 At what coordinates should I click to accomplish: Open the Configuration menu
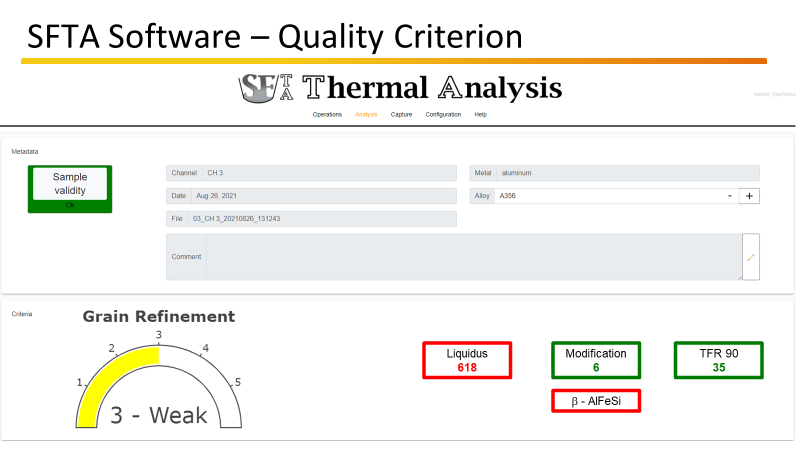443,115
